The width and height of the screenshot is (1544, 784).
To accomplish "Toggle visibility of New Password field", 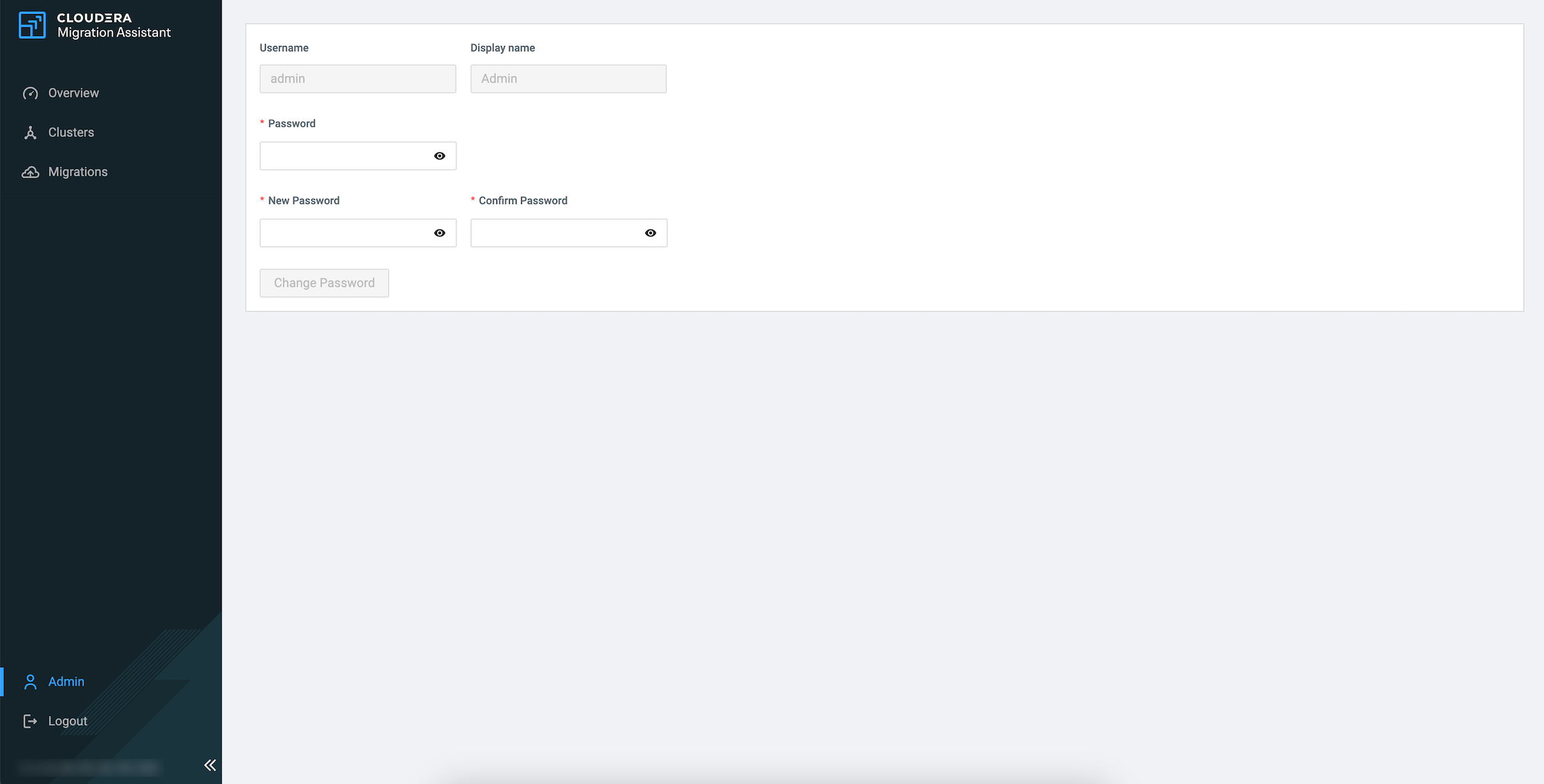I will pyautogui.click(x=440, y=234).
